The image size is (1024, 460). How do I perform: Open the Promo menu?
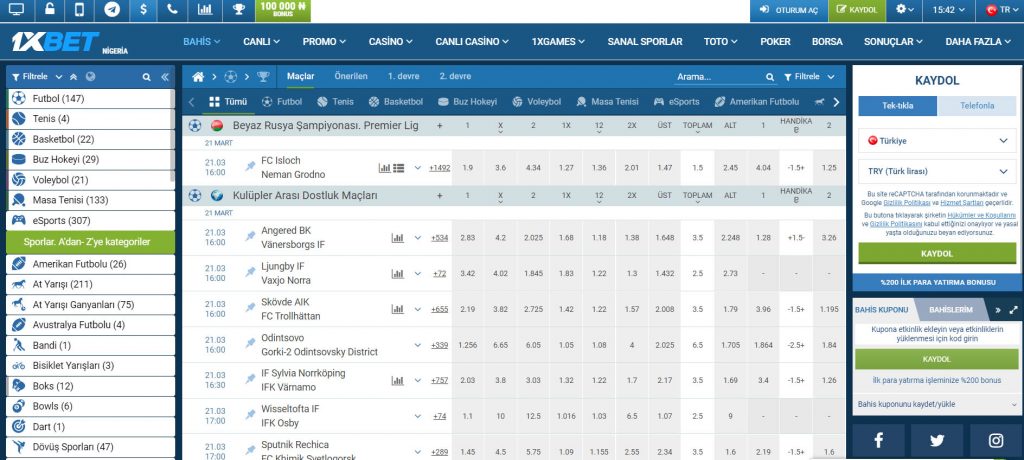[325, 41]
